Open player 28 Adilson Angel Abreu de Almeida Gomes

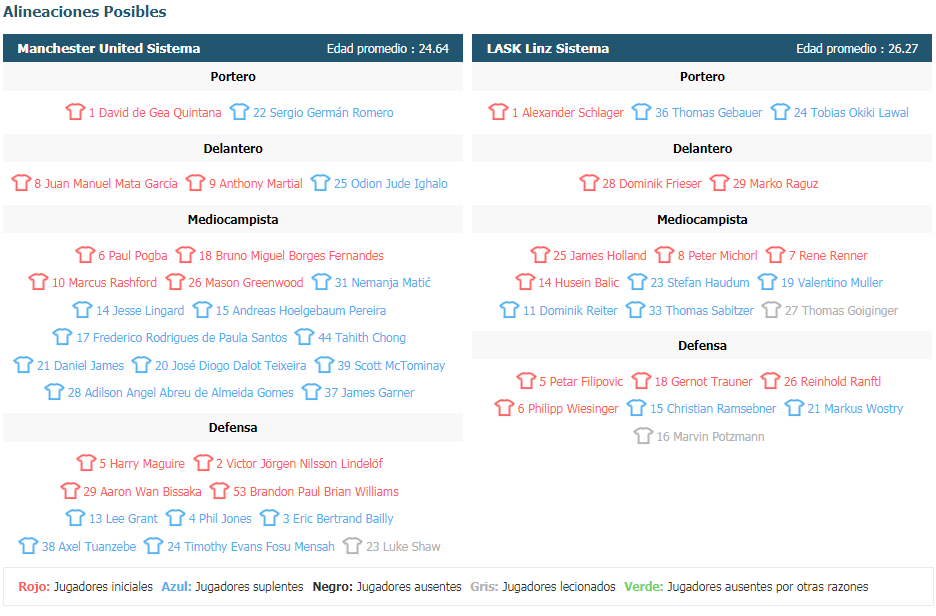pos(181,393)
